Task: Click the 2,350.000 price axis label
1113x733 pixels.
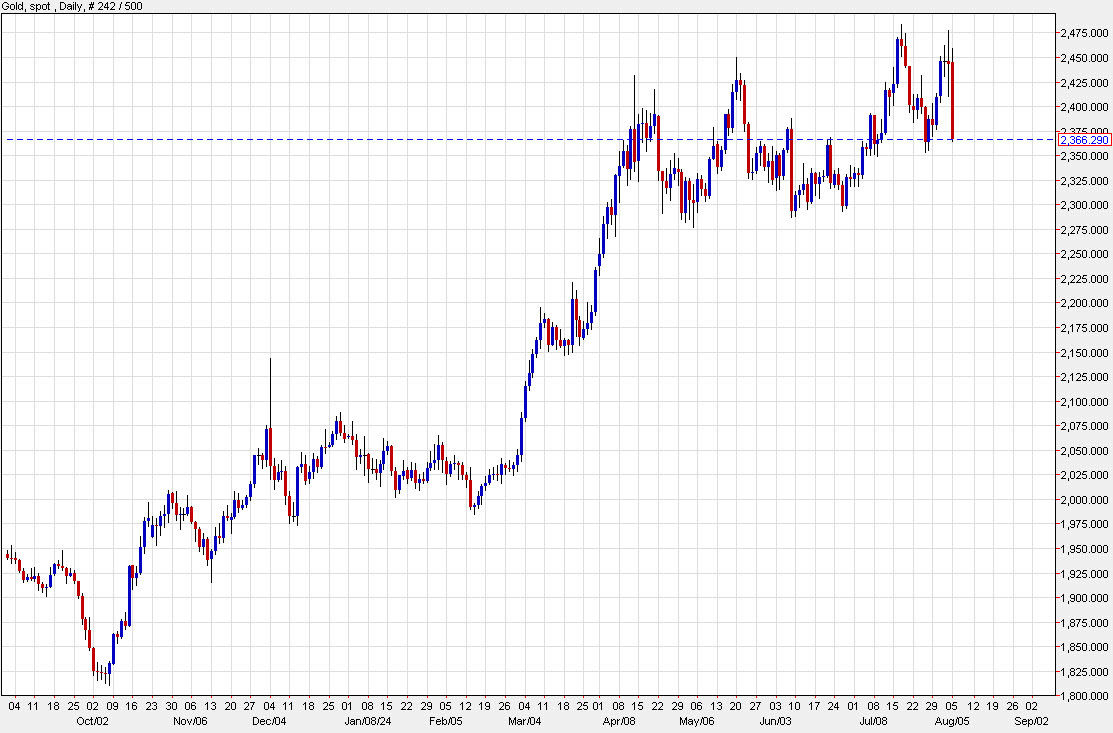Action: 1084,156
